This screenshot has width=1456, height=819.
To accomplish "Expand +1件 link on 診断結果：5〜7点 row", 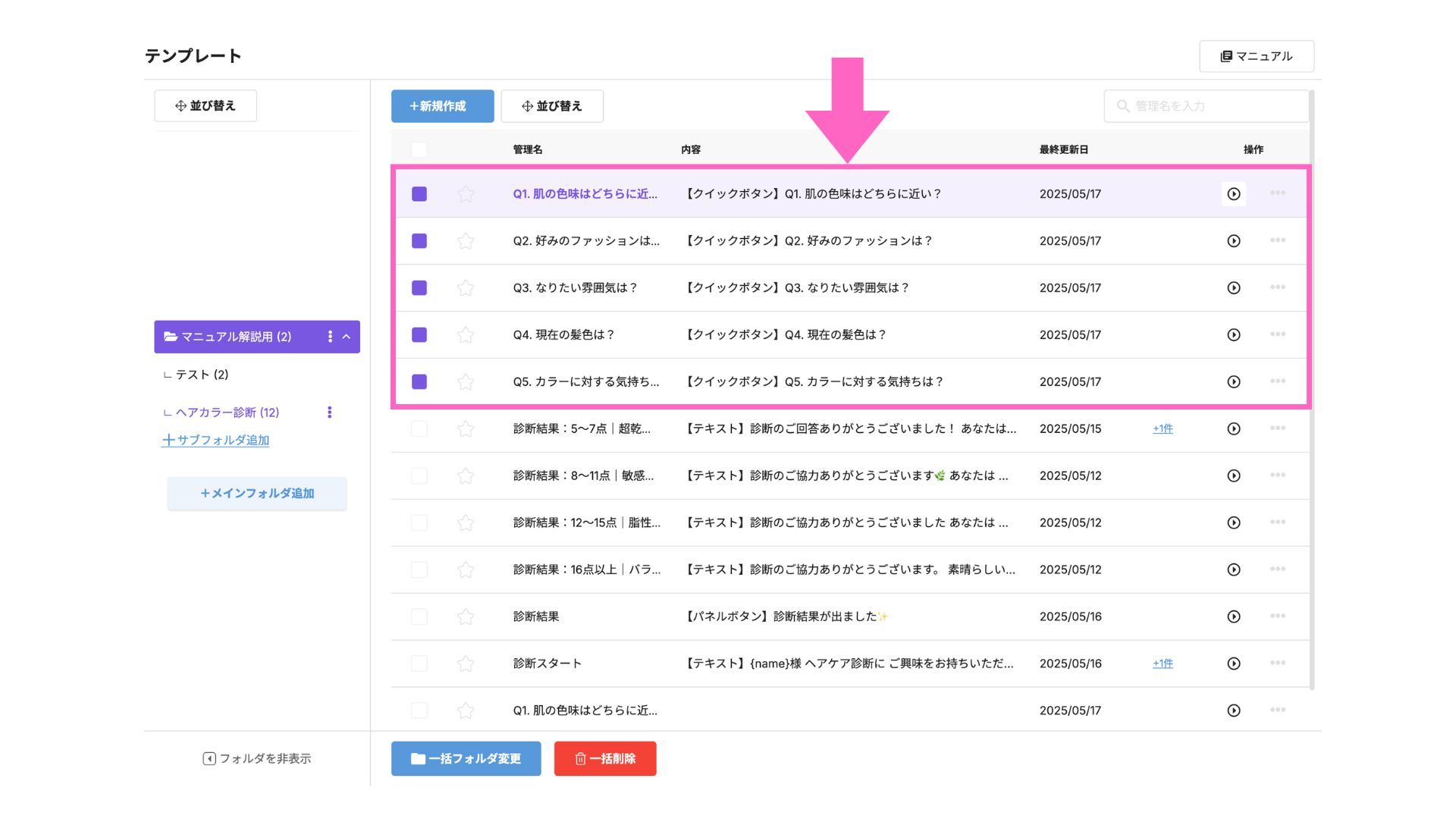I will tap(1163, 428).
